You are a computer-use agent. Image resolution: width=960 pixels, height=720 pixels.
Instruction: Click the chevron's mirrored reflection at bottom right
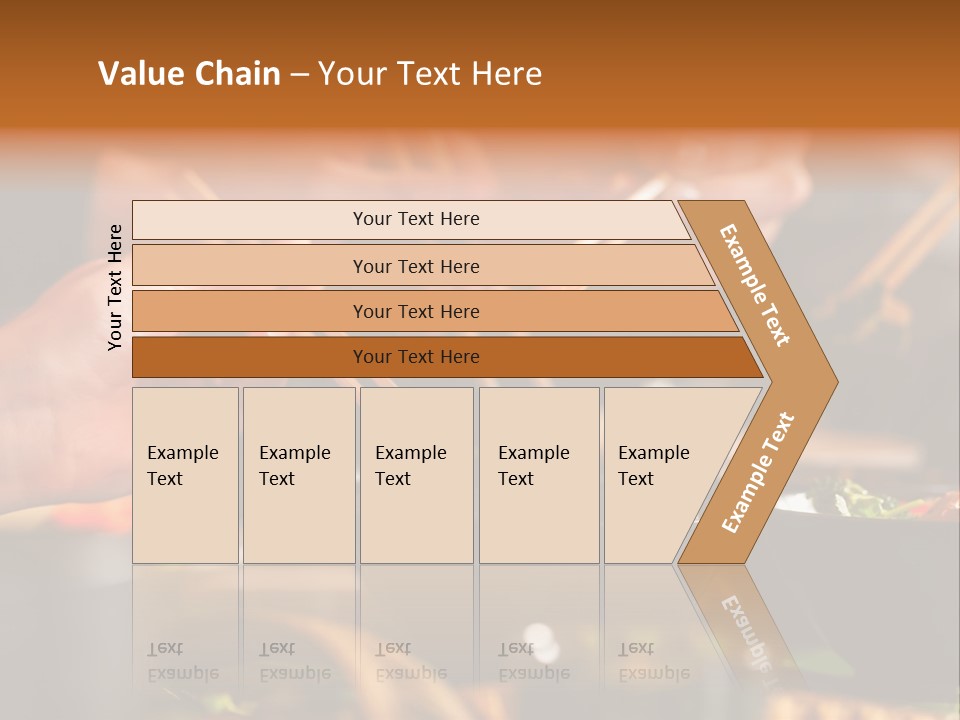point(745,625)
